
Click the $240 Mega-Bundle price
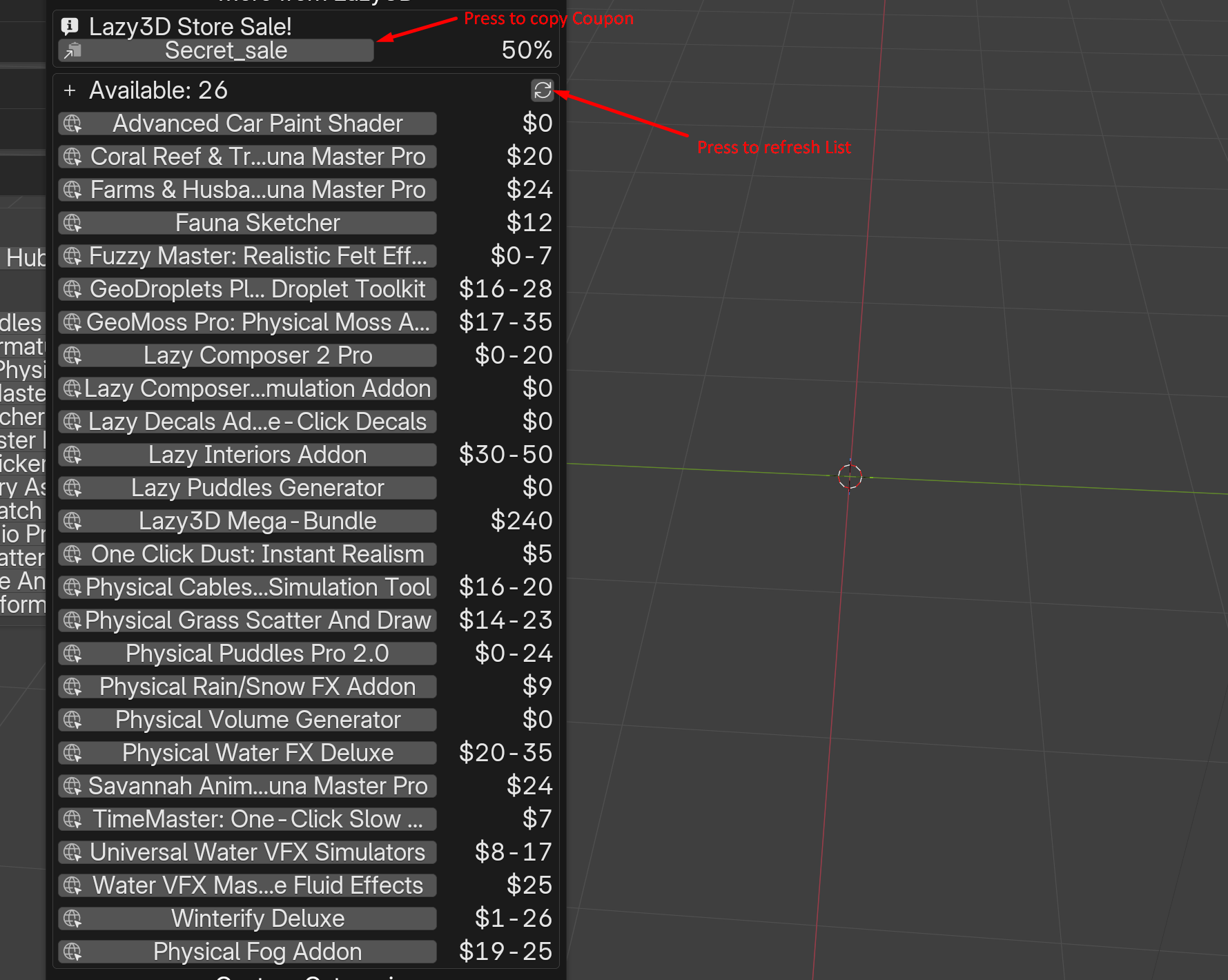click(521, 521)
